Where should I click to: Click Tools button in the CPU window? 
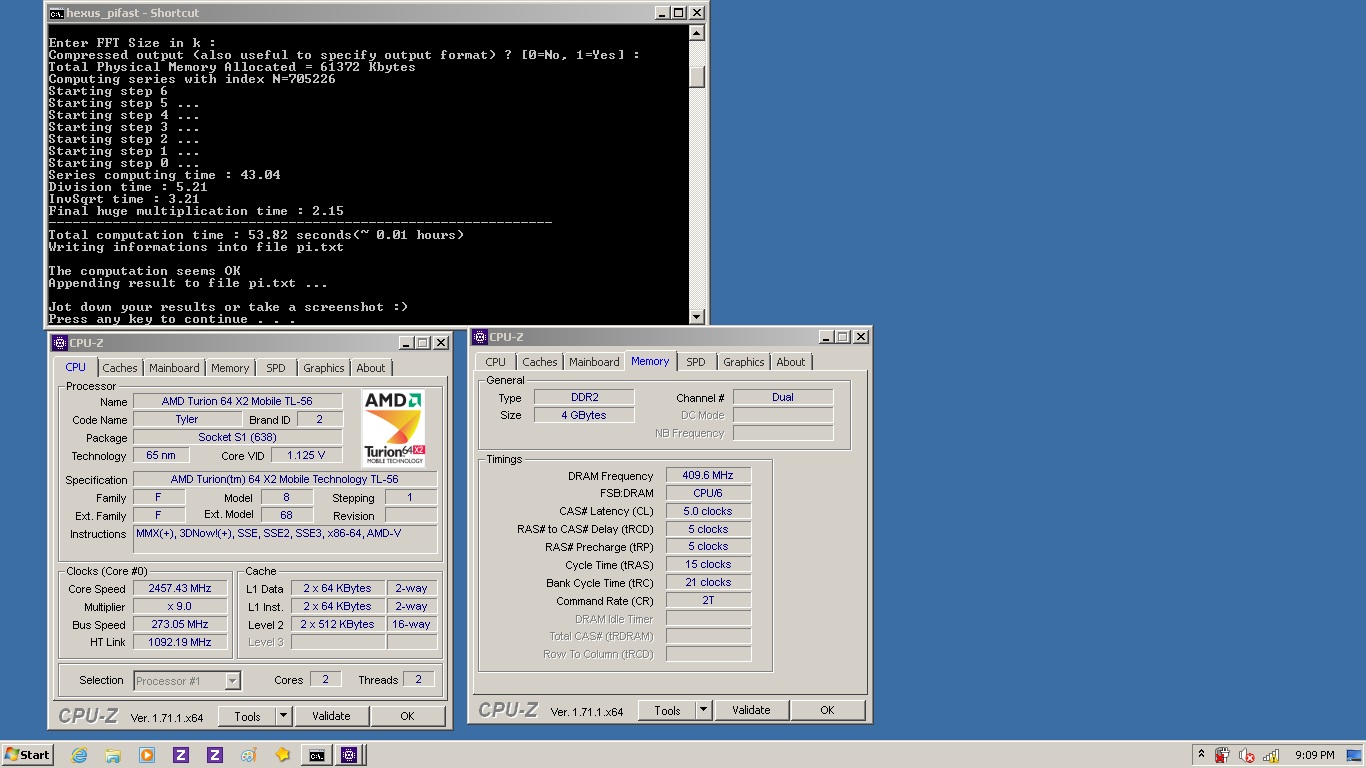(x=247, y=716)
